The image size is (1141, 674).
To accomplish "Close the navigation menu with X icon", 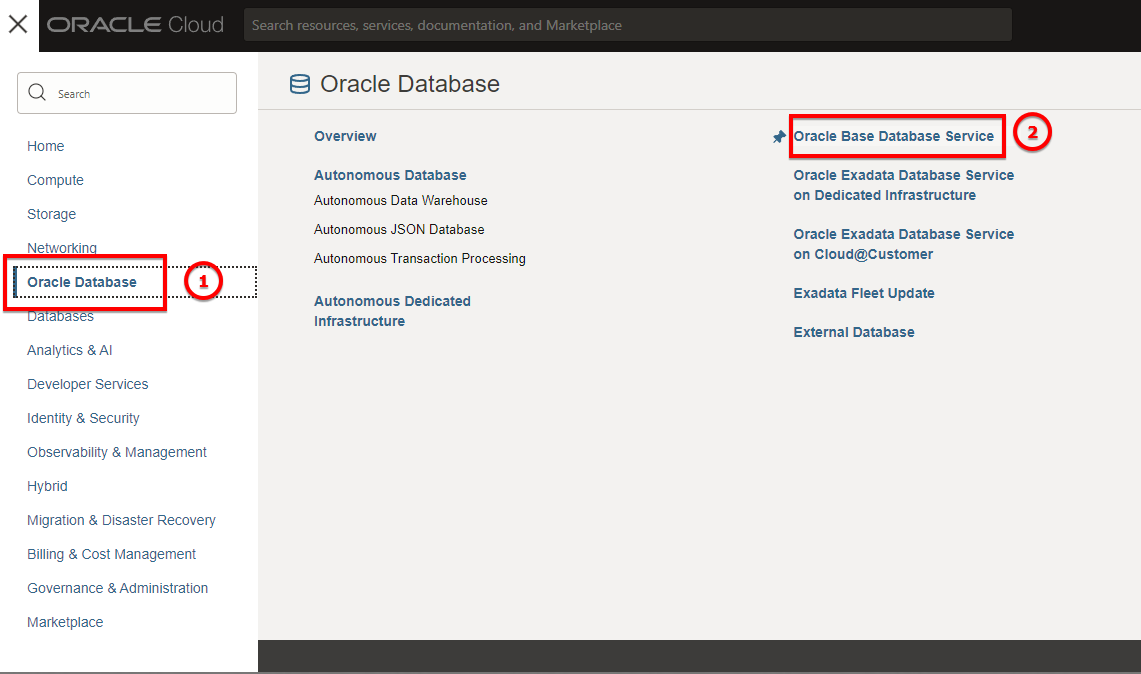I will coord(18,25).
